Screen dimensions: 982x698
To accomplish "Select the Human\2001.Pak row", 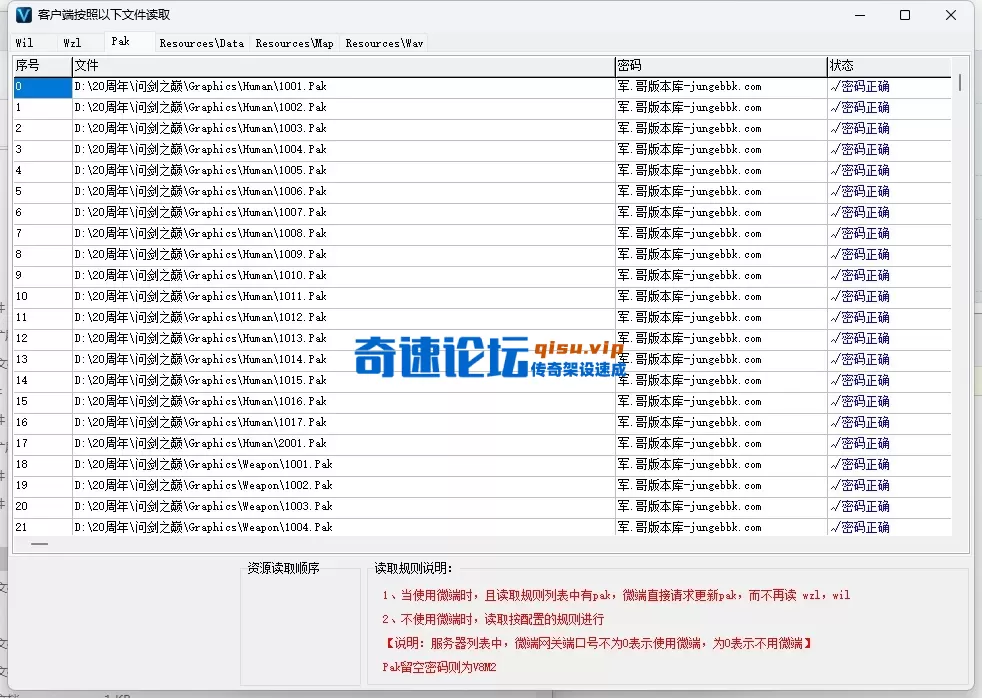I will coord(300,443).
